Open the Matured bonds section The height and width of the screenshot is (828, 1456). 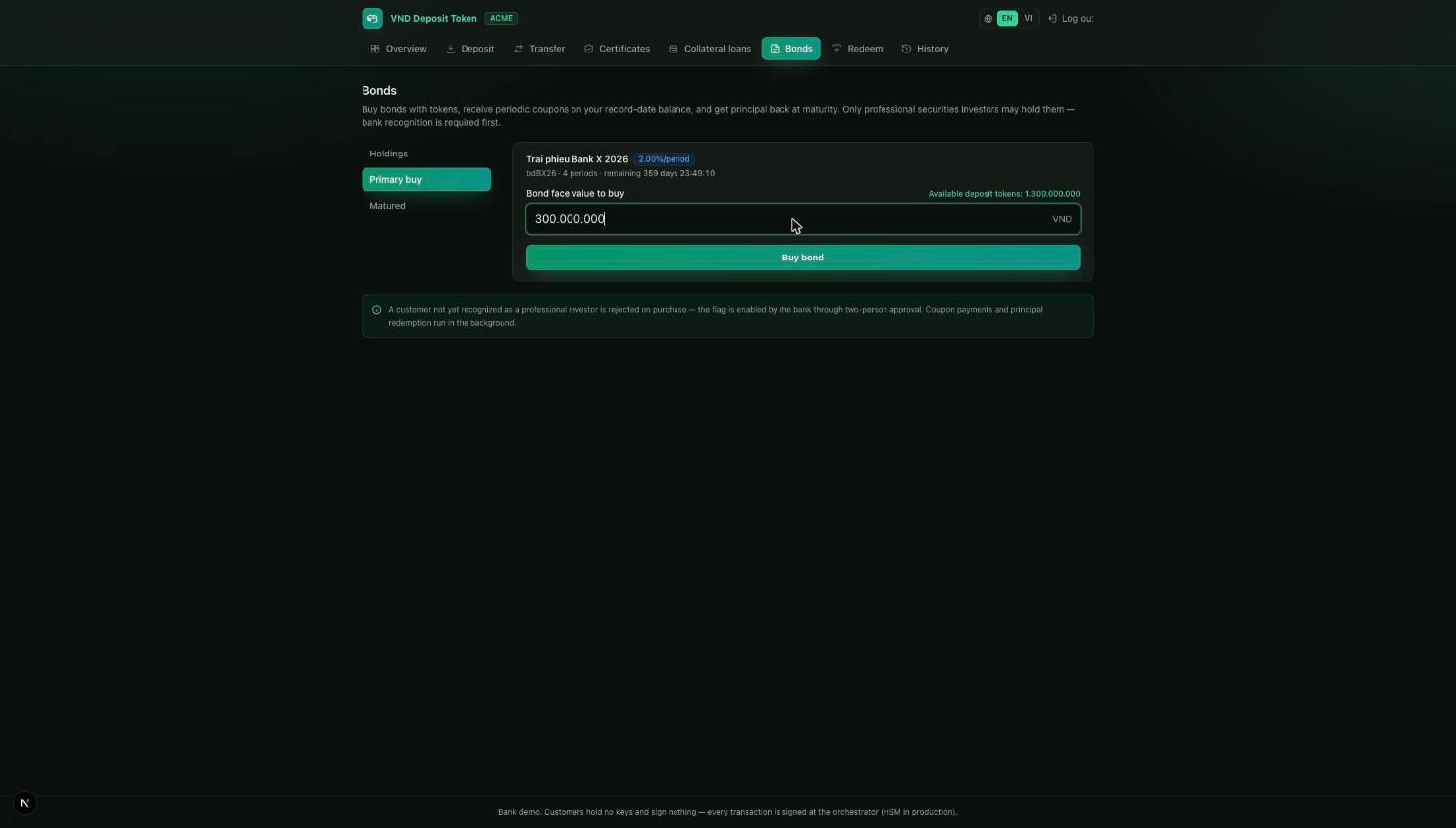click(426, 206)
